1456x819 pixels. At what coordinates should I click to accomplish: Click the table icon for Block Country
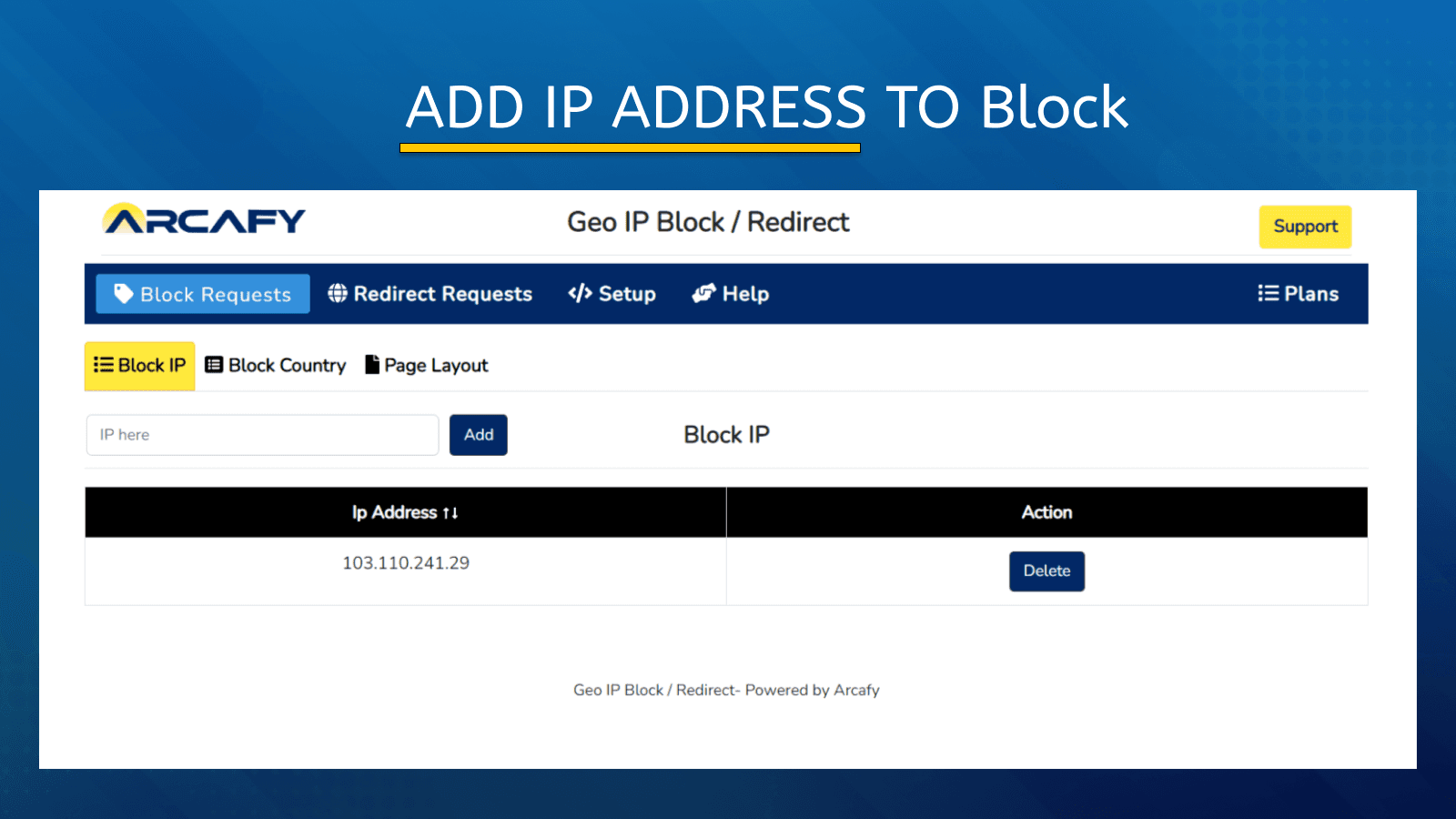[214, 365]
